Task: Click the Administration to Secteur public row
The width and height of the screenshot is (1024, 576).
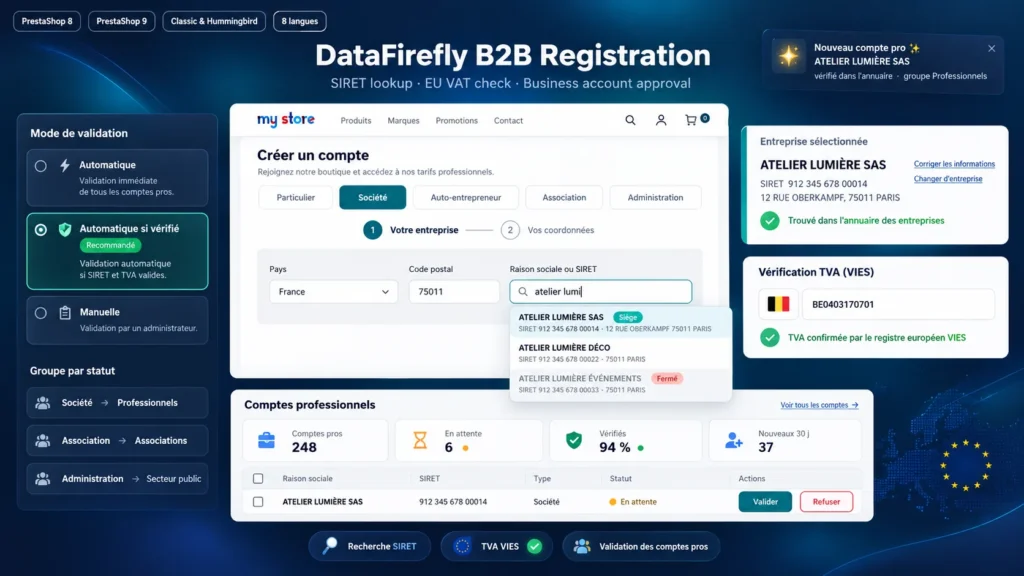Action: pos(118,479)
